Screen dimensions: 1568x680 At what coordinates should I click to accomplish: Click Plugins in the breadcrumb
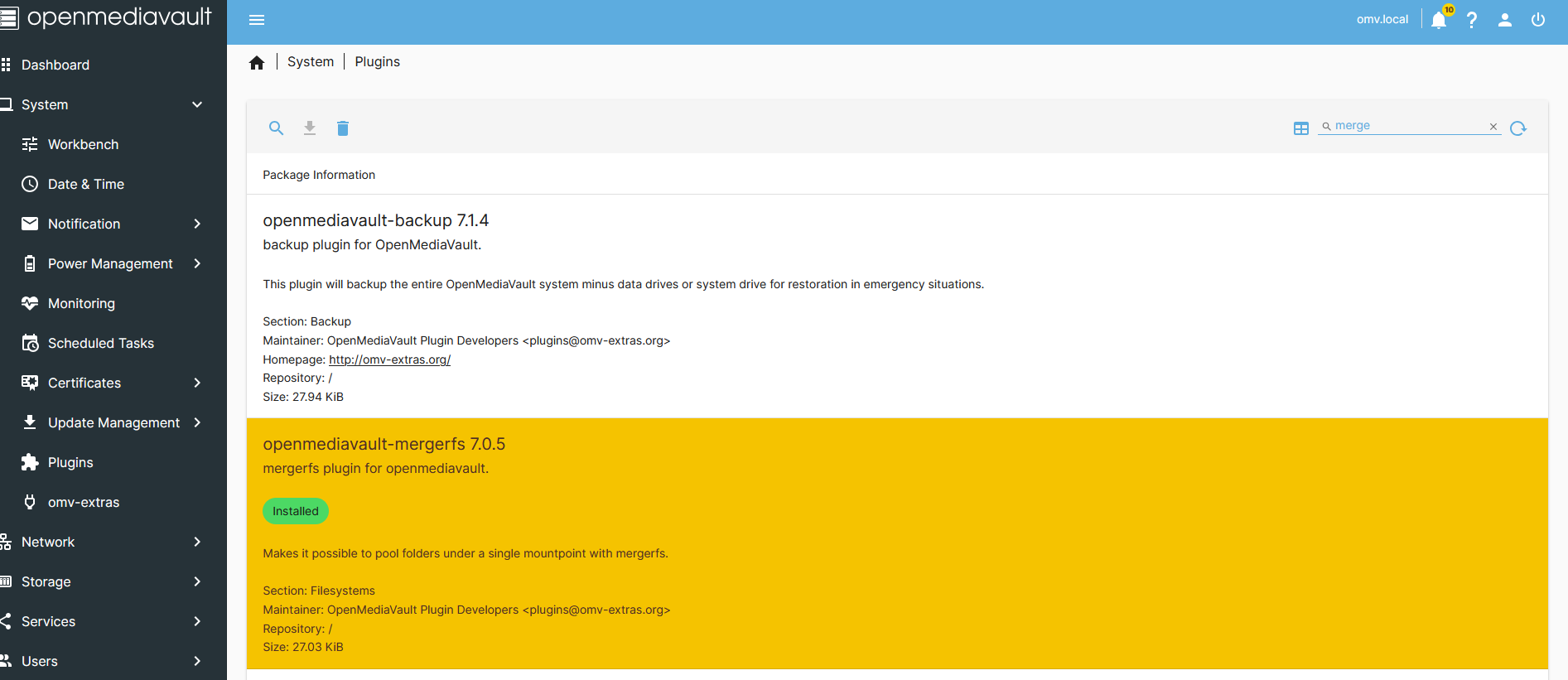[x=378, y=62]
